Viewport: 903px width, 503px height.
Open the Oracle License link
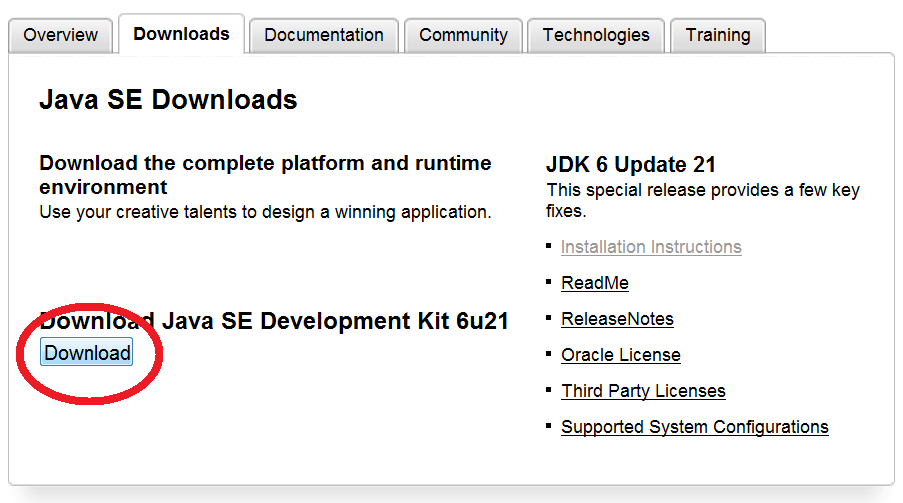(621, 355)
